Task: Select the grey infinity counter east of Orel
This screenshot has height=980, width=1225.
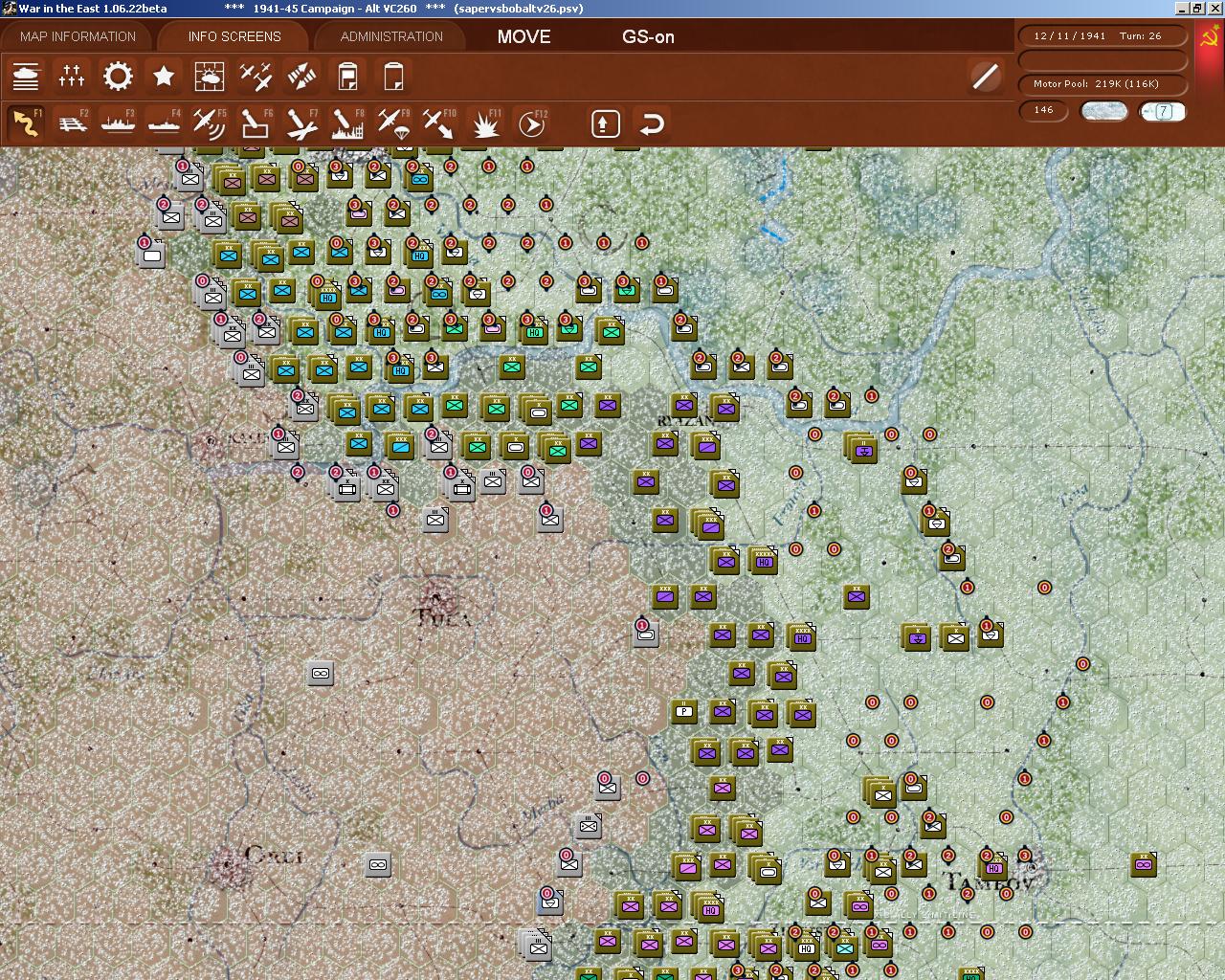Action: click(378, 865)
